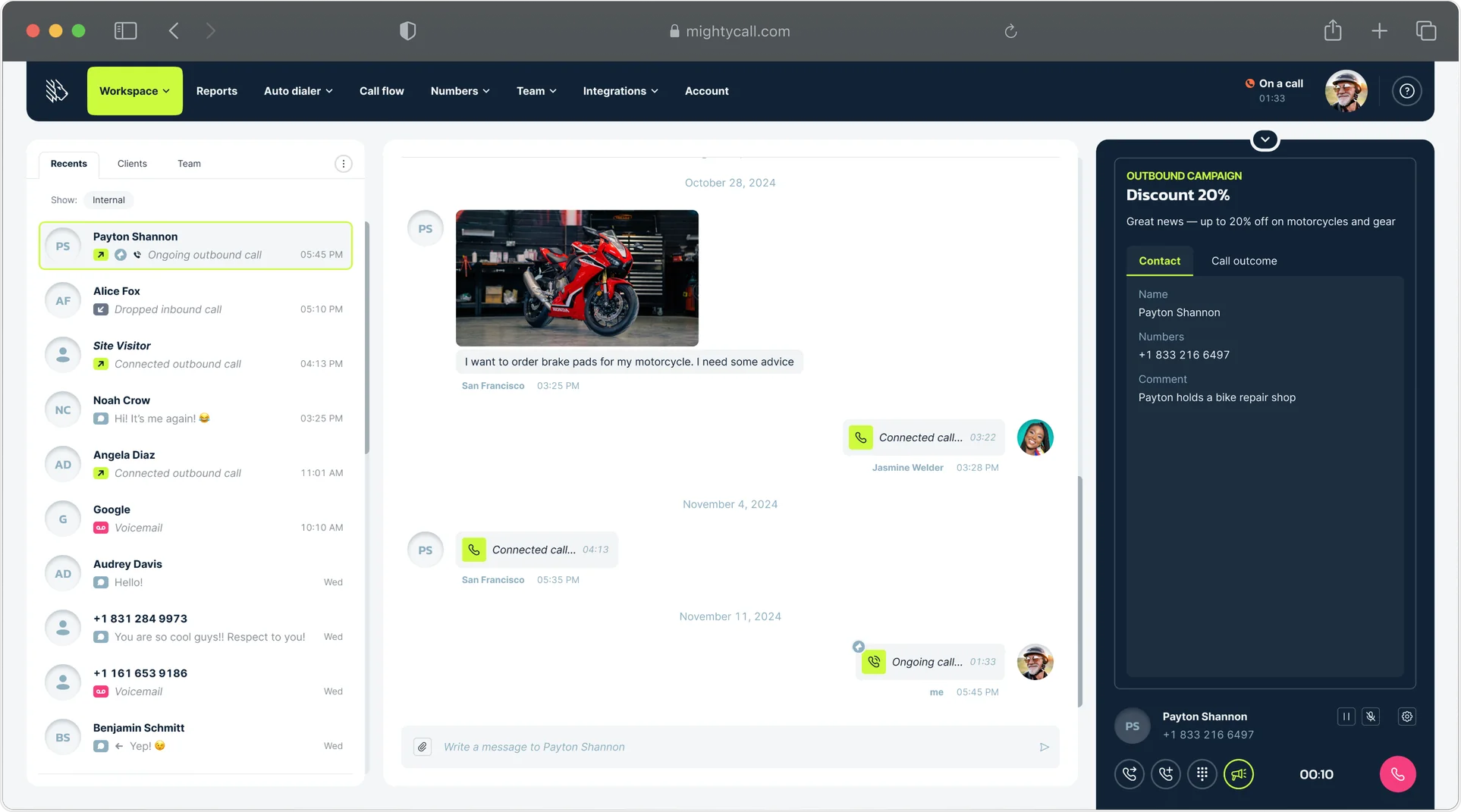Open the Account page
This screenshot has width=1461, height=812.
click(x=706, y=91)
